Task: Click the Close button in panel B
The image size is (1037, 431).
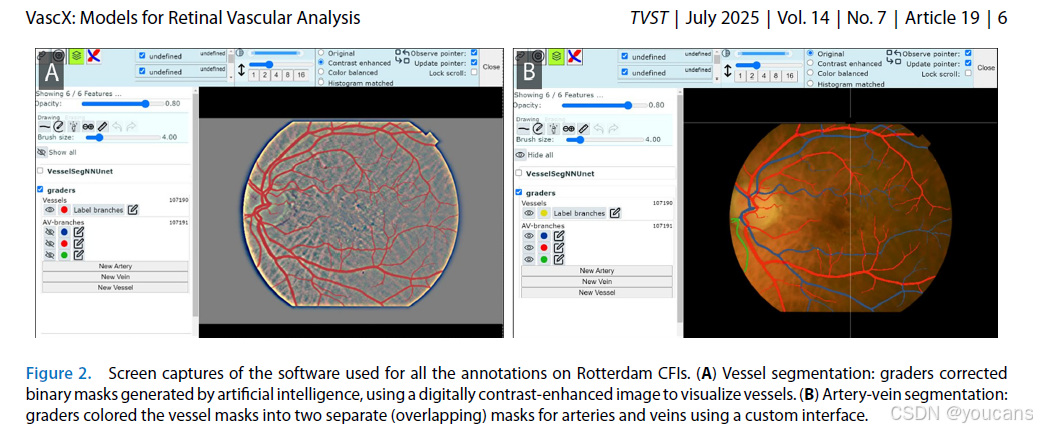Action: click(x=985, y=67)
